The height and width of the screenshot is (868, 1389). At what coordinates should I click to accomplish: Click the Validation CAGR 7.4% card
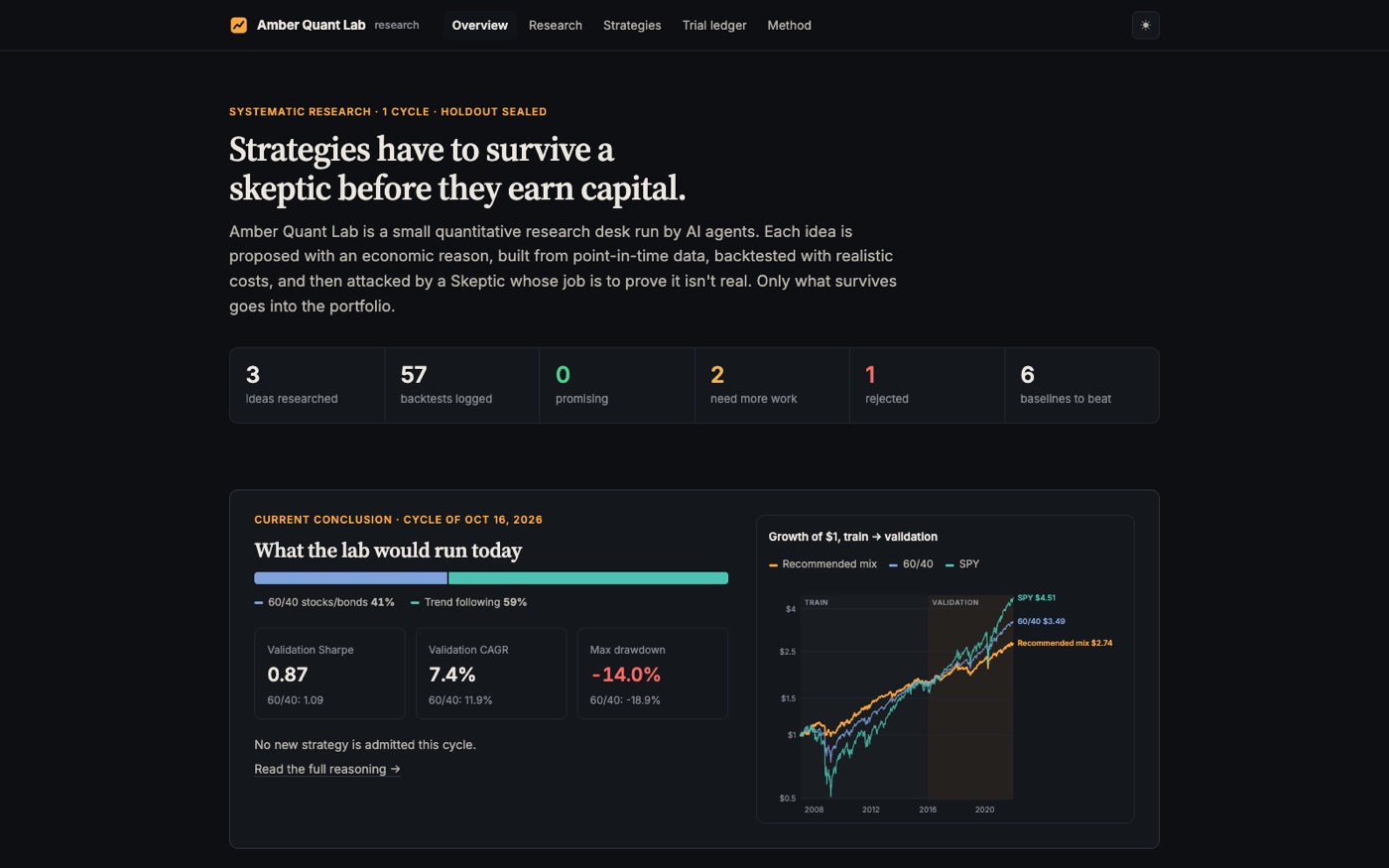point(491,674)
